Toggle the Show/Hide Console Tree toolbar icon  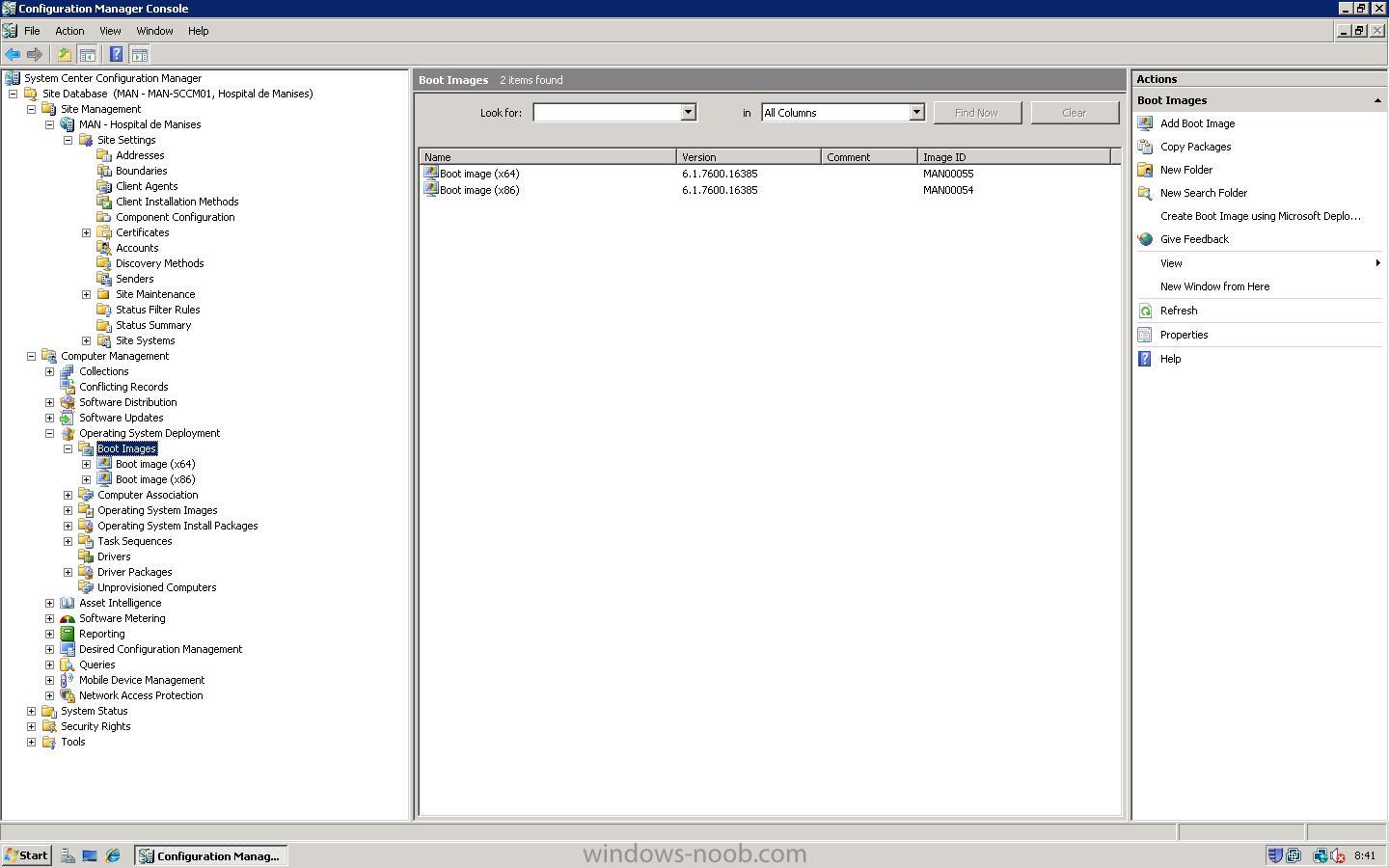(87, 55)
